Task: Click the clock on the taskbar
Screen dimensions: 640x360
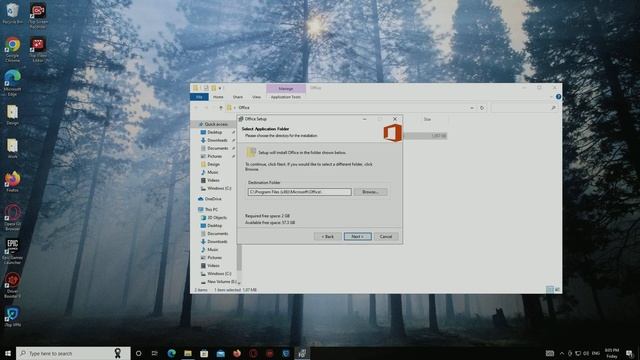Action: [x=611, y=353]
